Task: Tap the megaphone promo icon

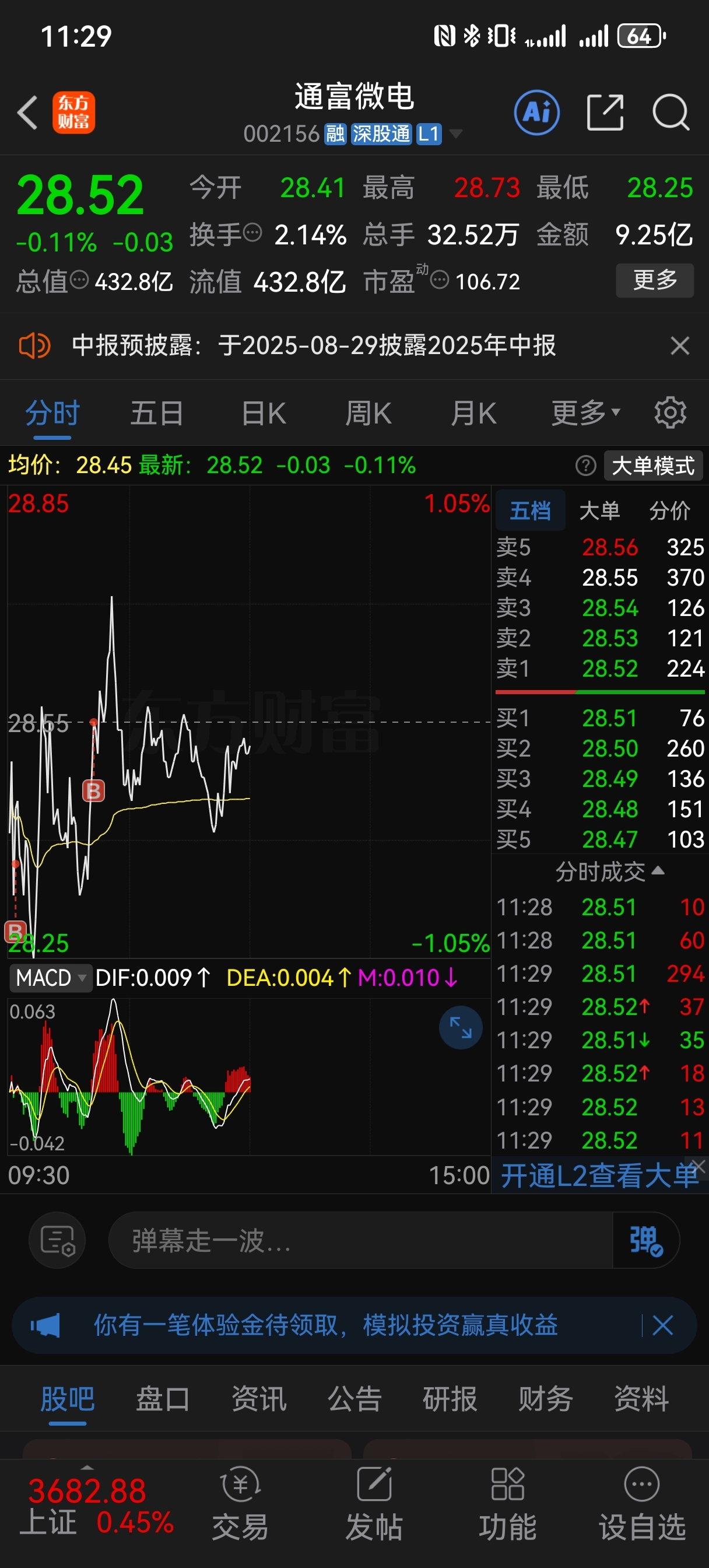Action: click(45, 1325)
